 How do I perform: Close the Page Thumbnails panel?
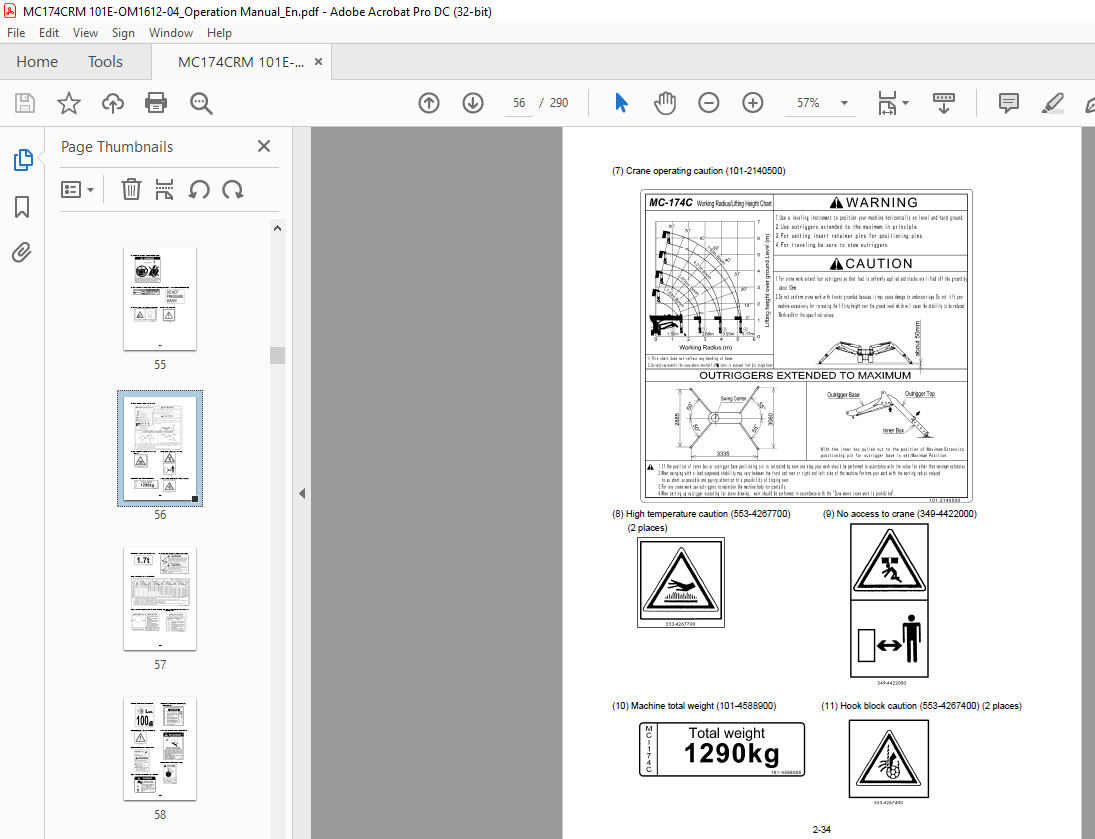(263, 146)
